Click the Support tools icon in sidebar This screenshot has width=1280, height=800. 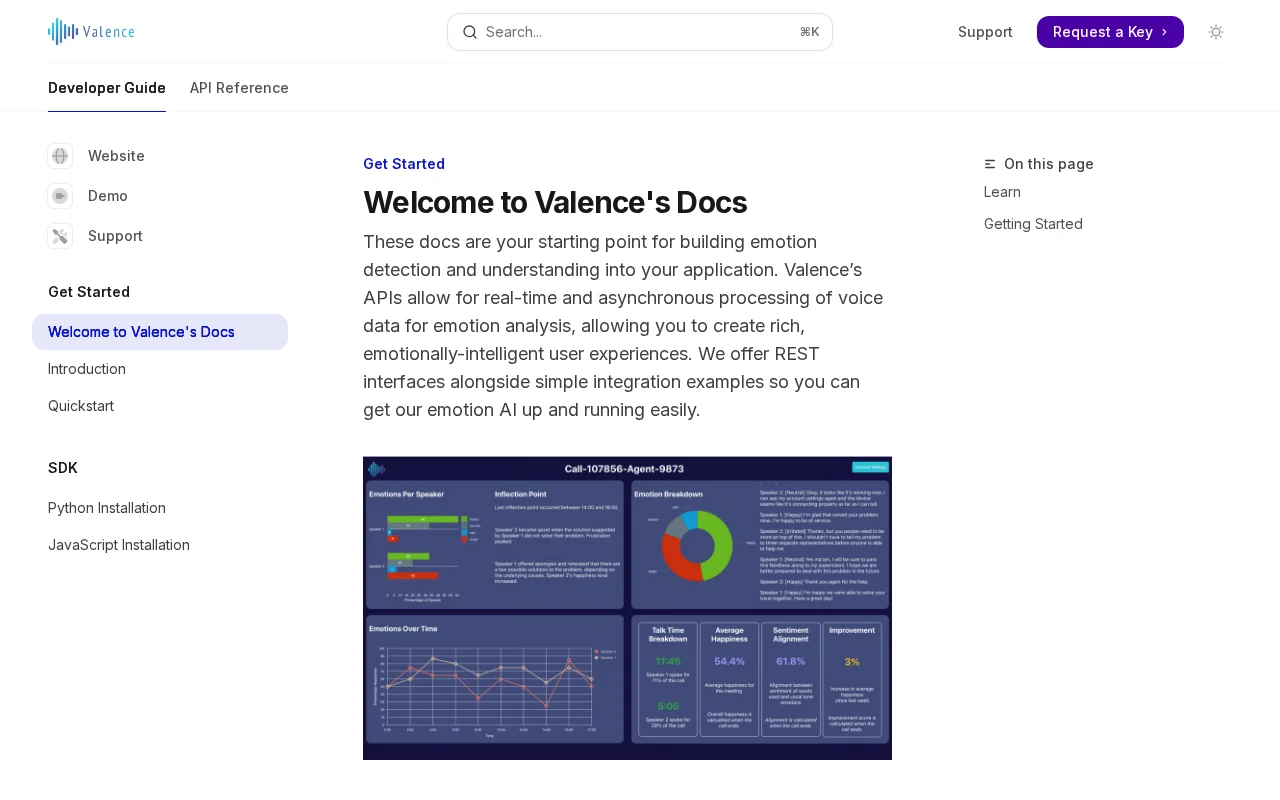[60, 236]
